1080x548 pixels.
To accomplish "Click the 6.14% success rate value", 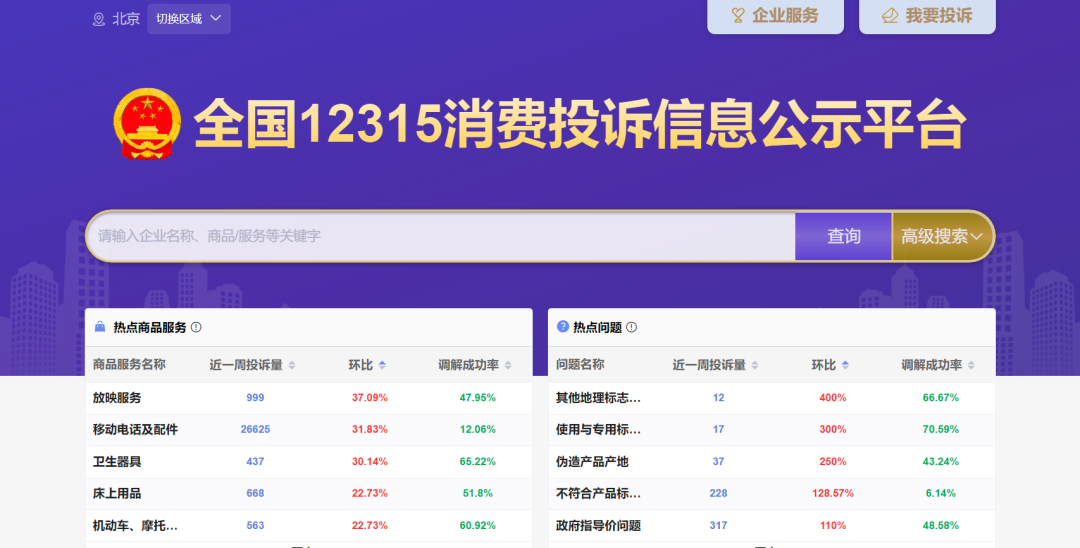I will [x=941, y=494].
